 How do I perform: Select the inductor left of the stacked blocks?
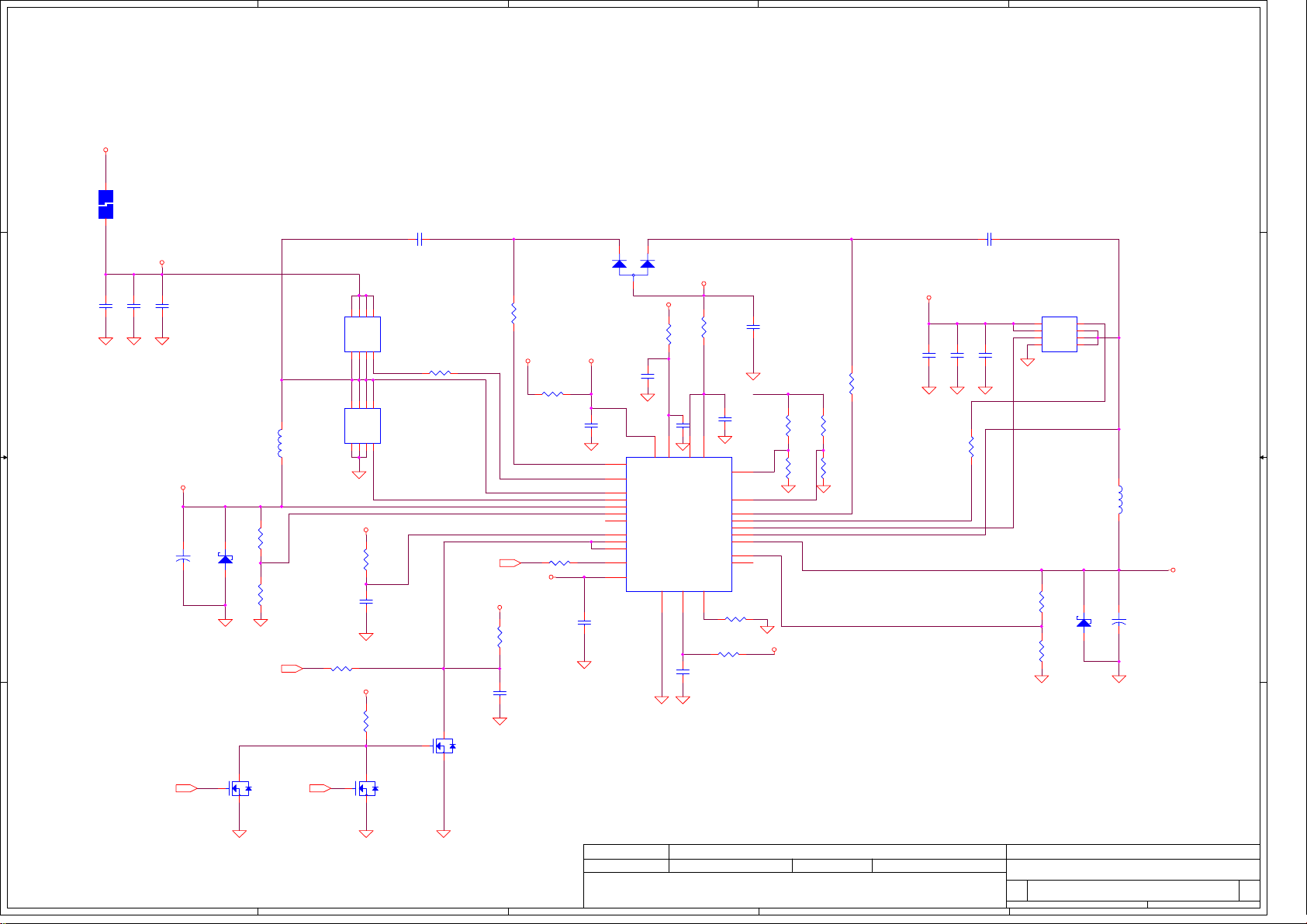282,443
